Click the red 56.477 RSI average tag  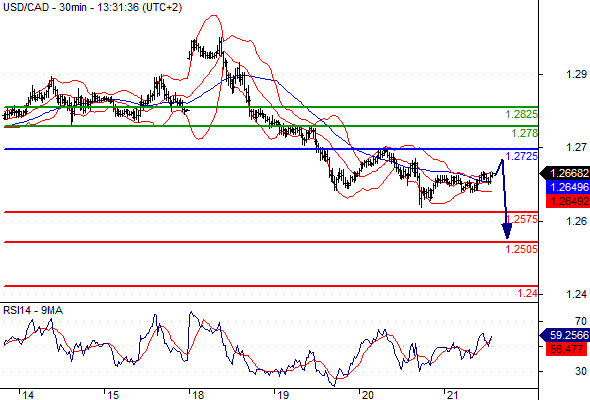pyautogui.click(x=567, y=349)
